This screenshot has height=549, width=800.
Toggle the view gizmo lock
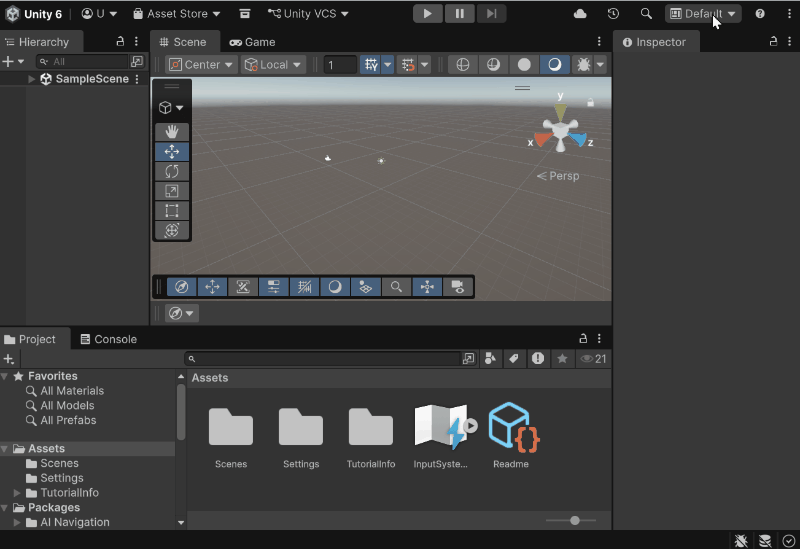(x=590, y=103)
